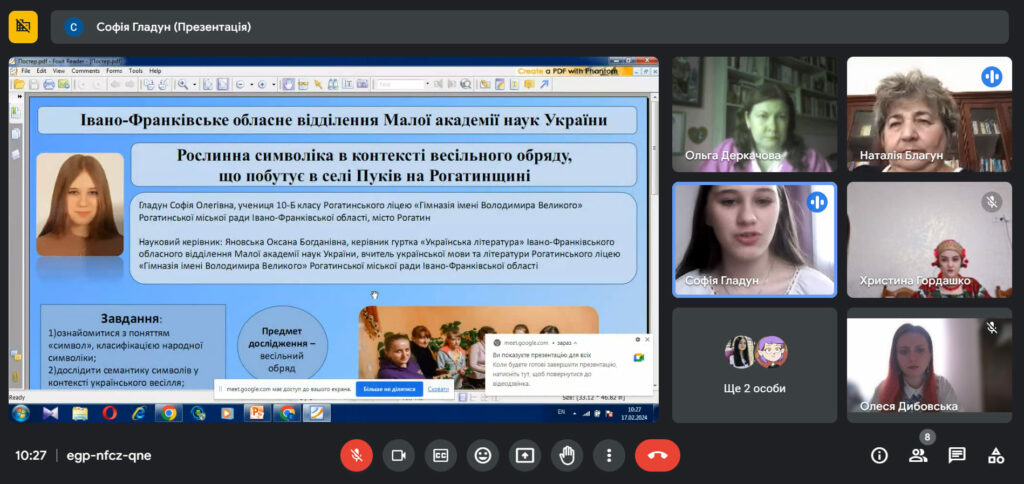Open chat with everyone panel
This screenshot has height=484, width=1024.
point(957,455)
